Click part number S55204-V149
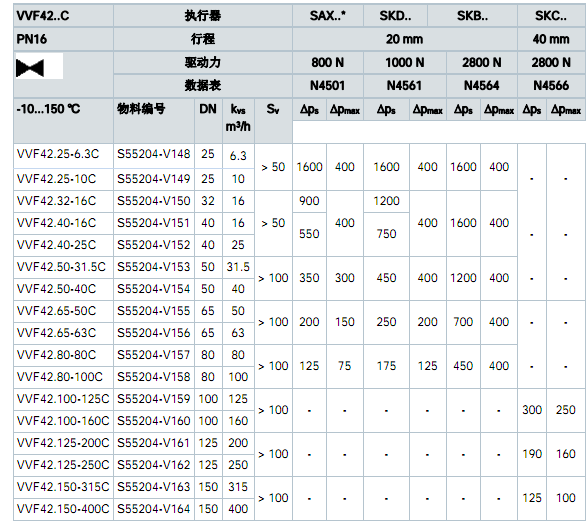 click(x=154, y=179)
